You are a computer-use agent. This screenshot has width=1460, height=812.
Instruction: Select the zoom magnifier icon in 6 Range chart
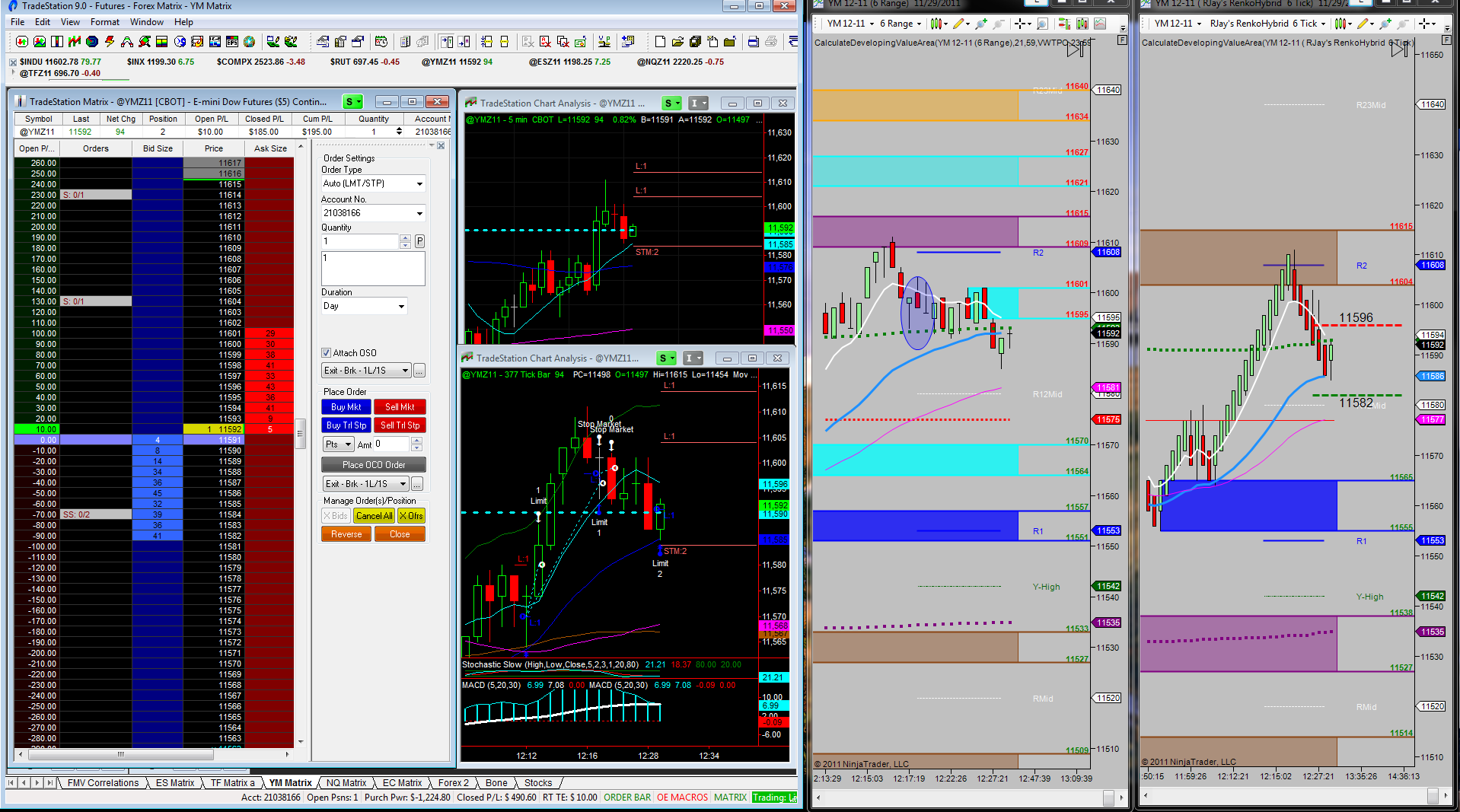1043,24
